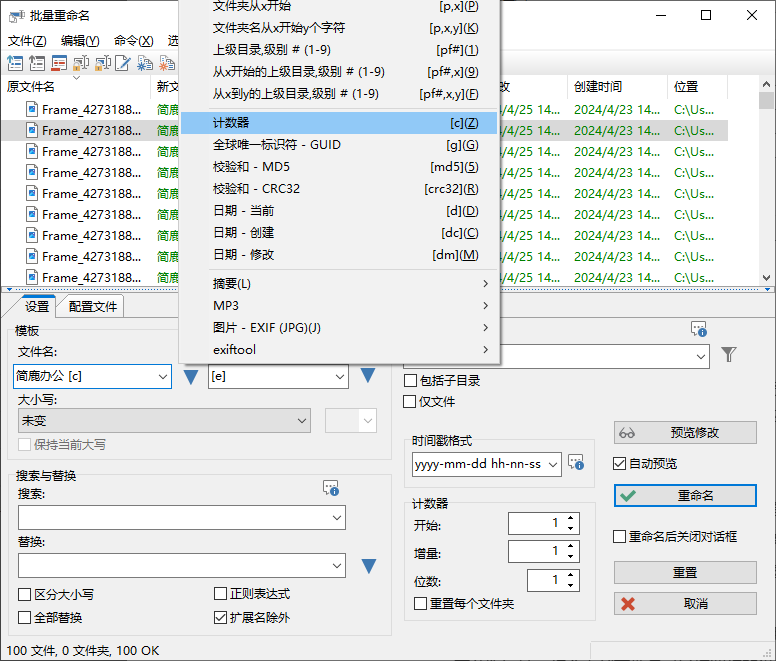Select 日期 - 创建 menu entry
This screenshot has height=661, width=776.
[x=340, y=233]
